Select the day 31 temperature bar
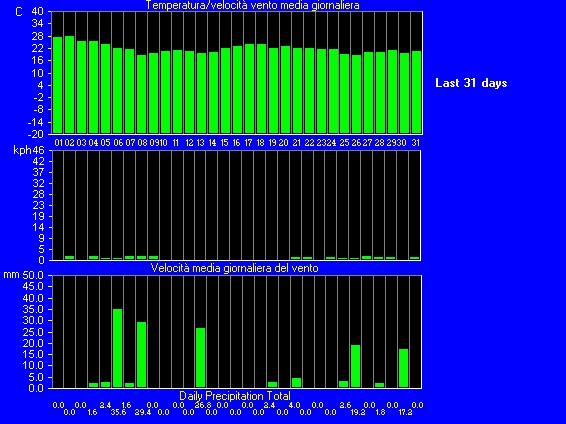This screenshot has width=566, height=424. click(416, 92)
